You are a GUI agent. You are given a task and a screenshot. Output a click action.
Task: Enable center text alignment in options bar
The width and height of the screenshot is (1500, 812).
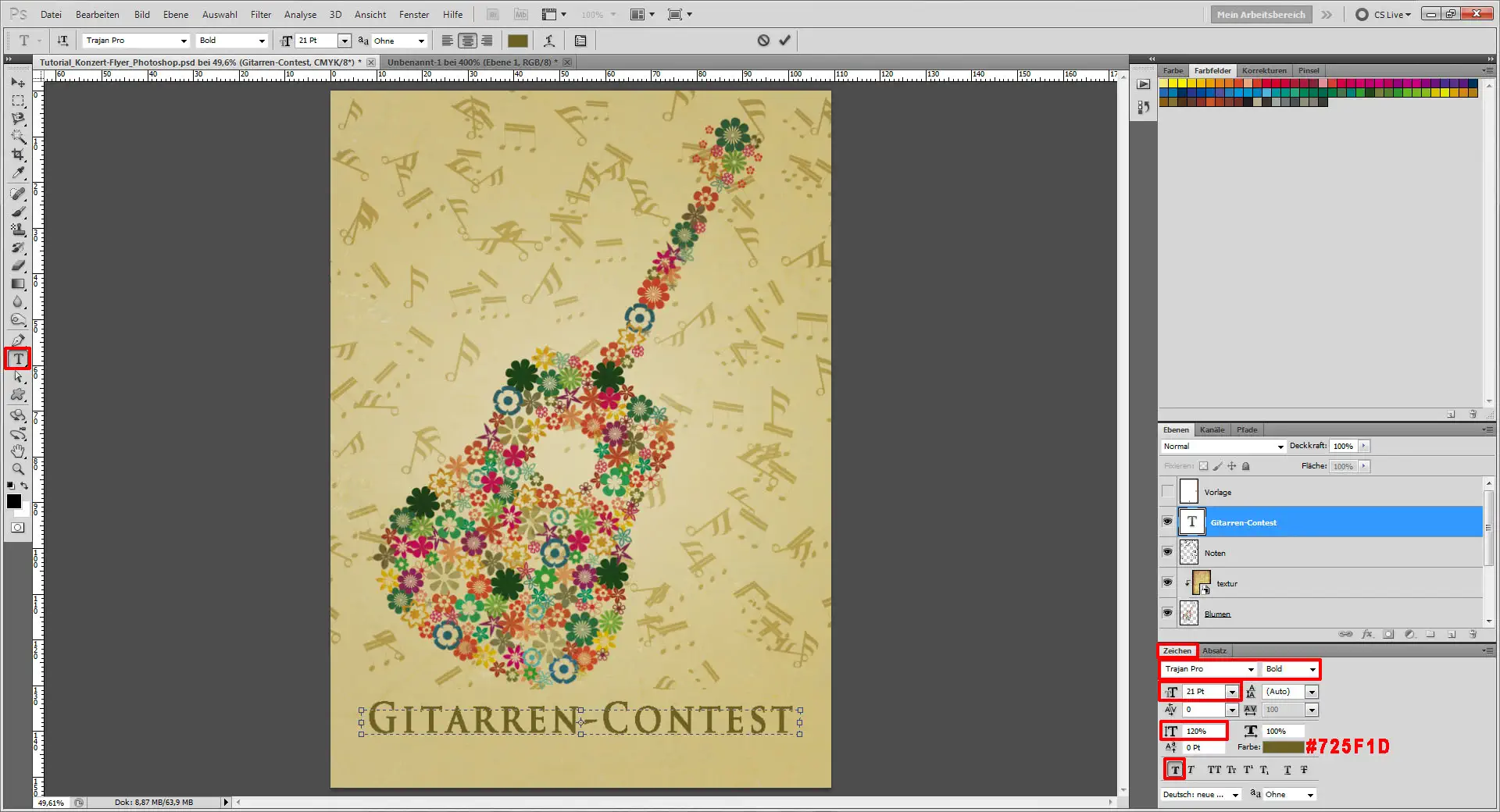pos(467,40)
